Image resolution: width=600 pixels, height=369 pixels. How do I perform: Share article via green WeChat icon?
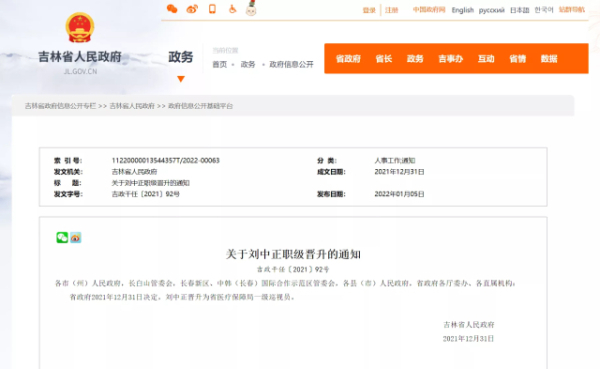coord(62,237)
